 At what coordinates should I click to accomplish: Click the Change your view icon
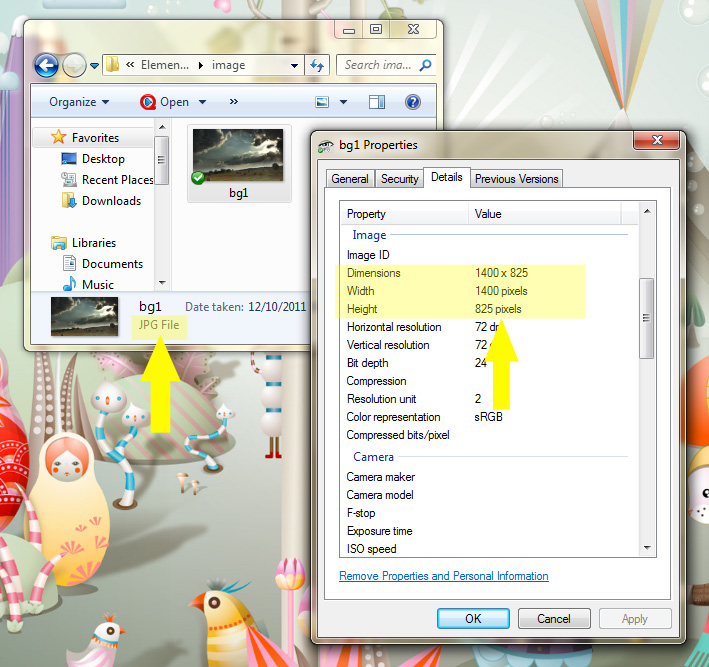(323, 102)
